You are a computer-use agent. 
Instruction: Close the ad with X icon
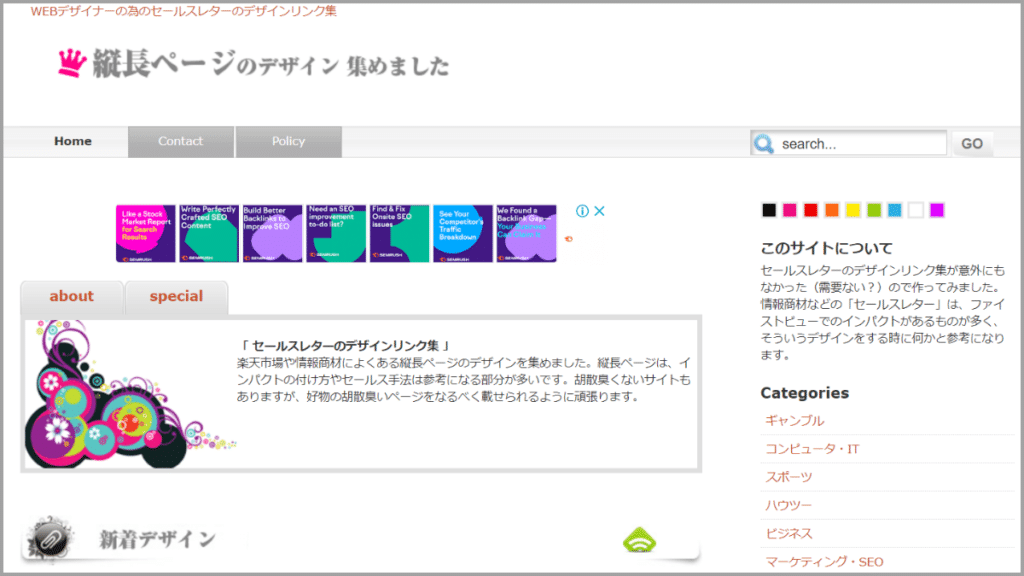pyautogui.click(x=599, y=211)
